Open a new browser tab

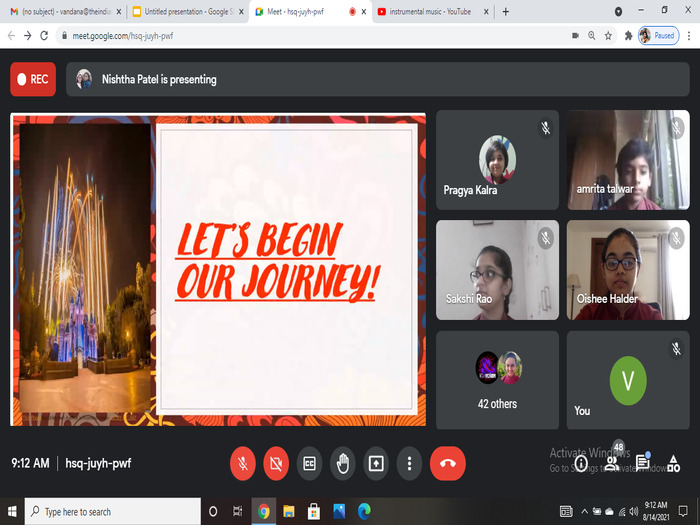tap(505, 12)
